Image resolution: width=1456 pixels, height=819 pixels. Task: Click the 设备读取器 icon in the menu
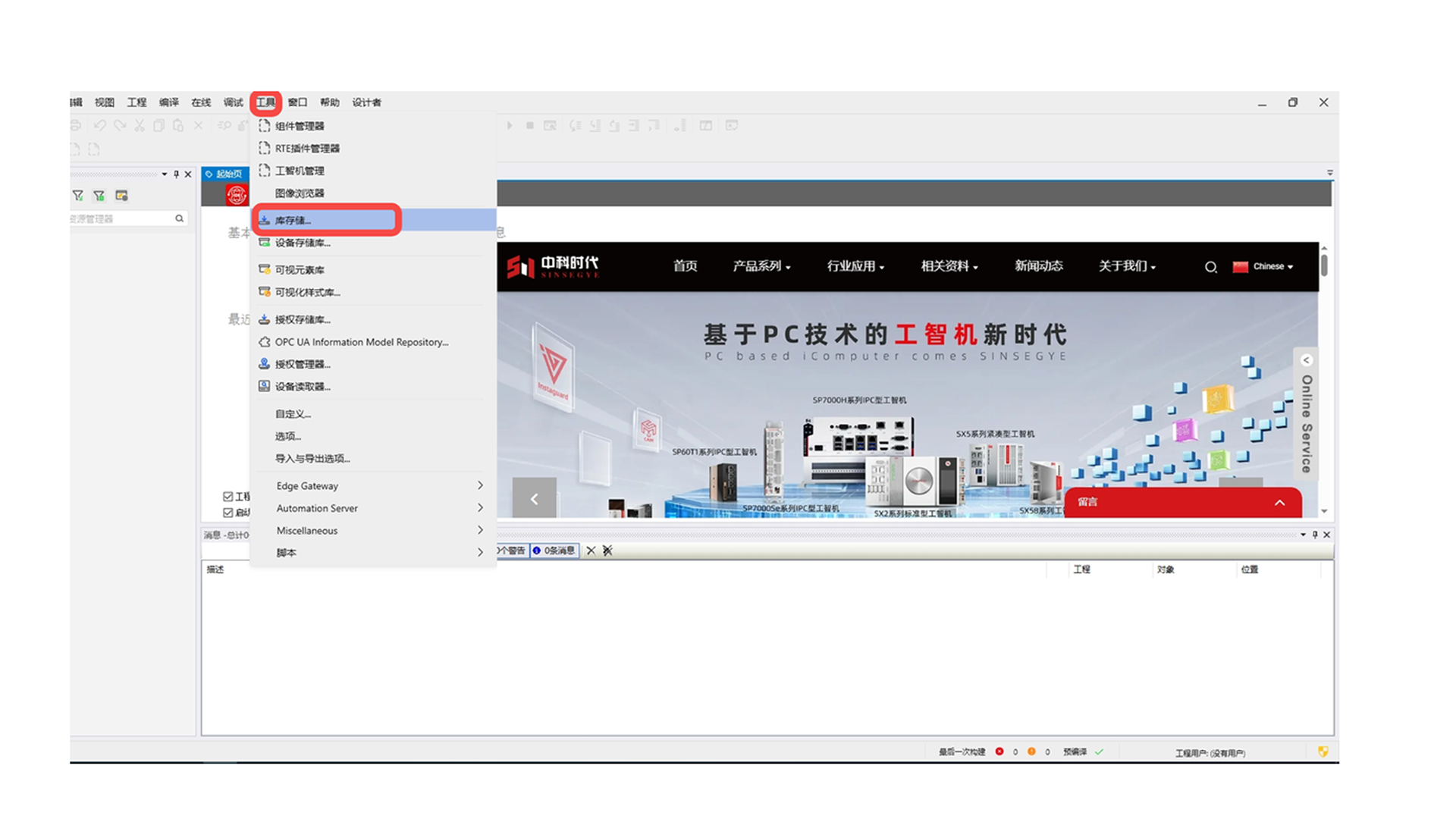[x=265, y=387]
